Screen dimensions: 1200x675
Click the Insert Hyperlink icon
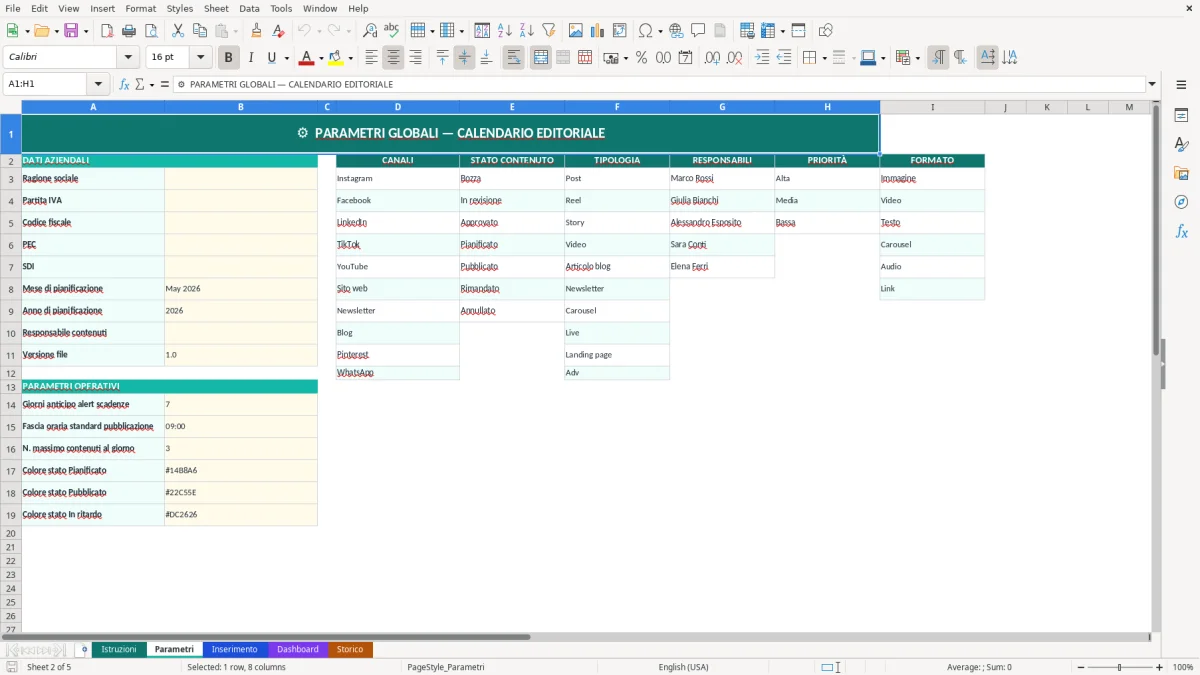coord(676,31)
